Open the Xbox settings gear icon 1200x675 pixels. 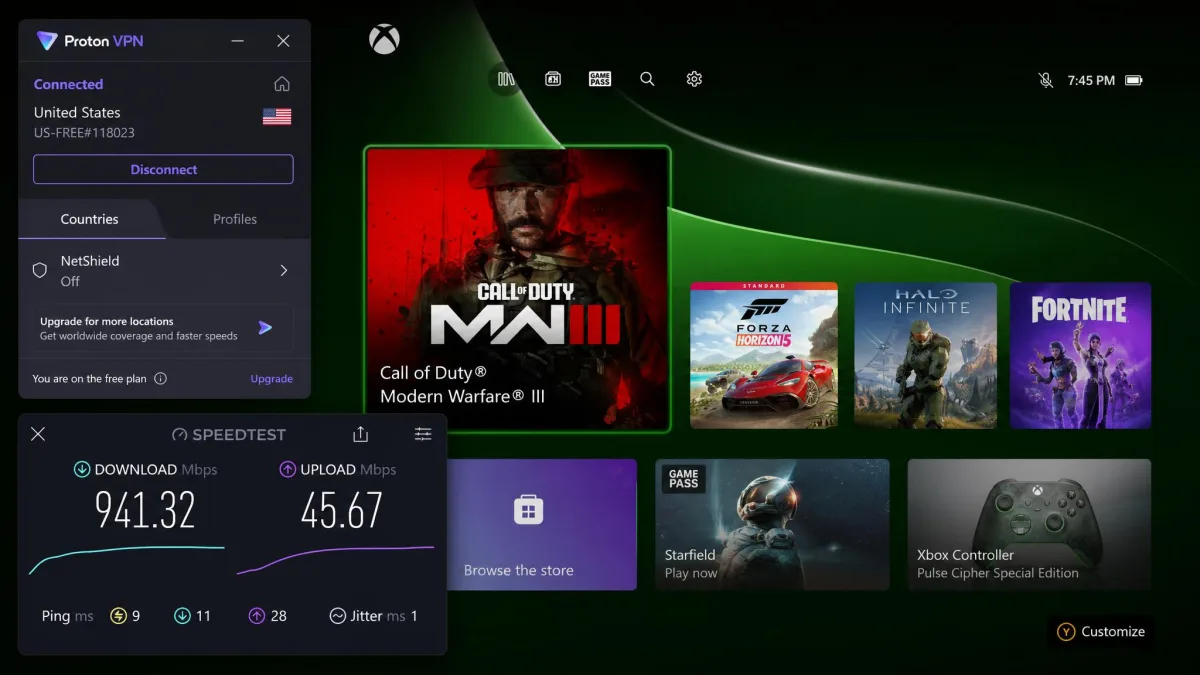click(694, 79)
